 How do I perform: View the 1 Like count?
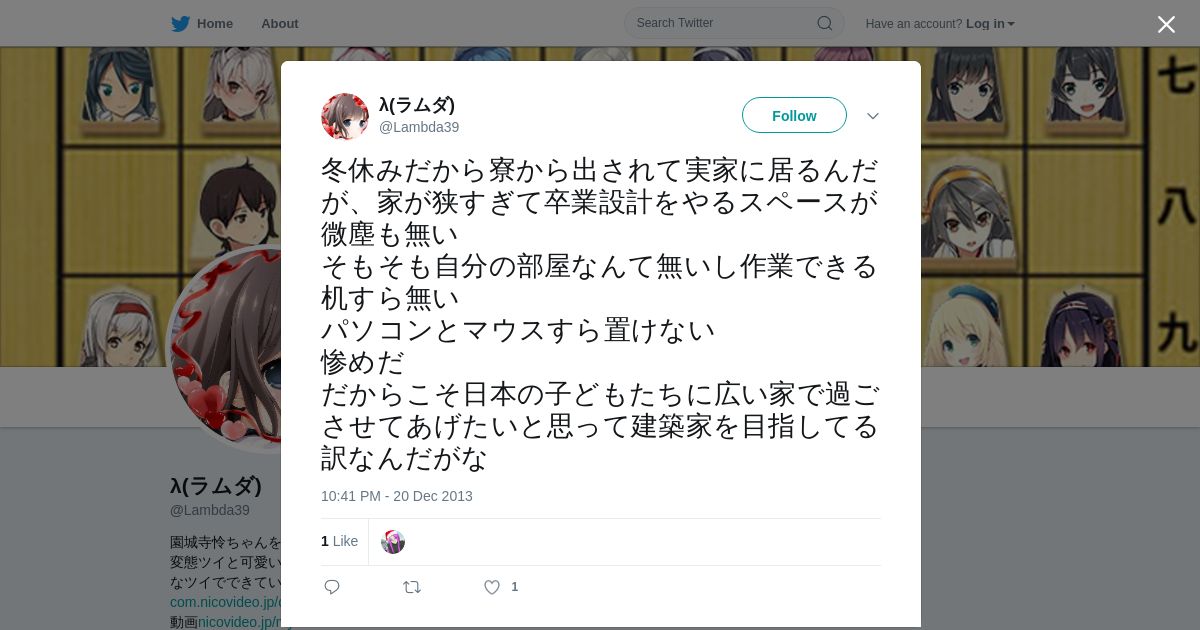pos(339,541)
